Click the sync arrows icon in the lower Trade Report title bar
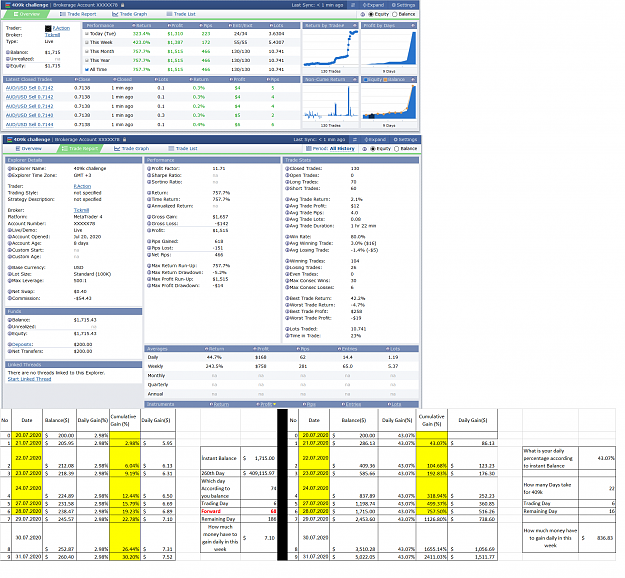Image resolution: width=625 pixels, height=578 pixels. [354, 140]
